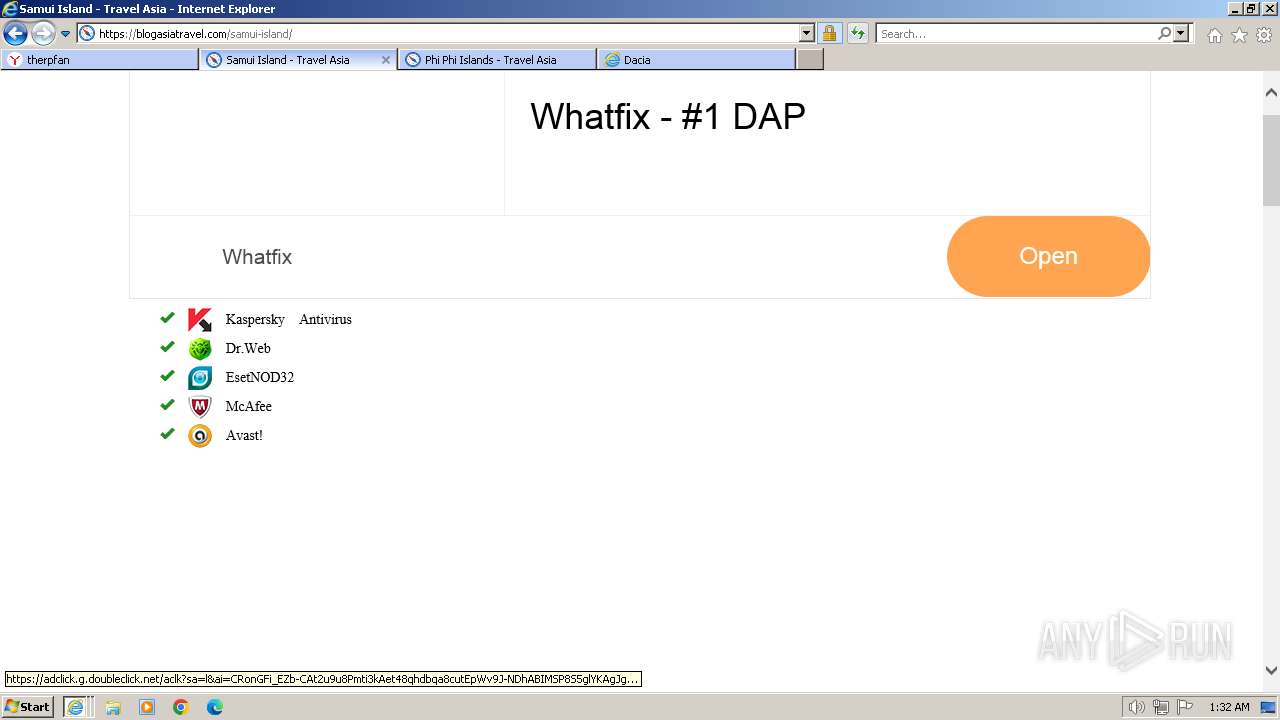This screenshot has width=1280, height=720.
Task: Click the EsetNOD32 logo icon
Action: (x=200, y=378)
